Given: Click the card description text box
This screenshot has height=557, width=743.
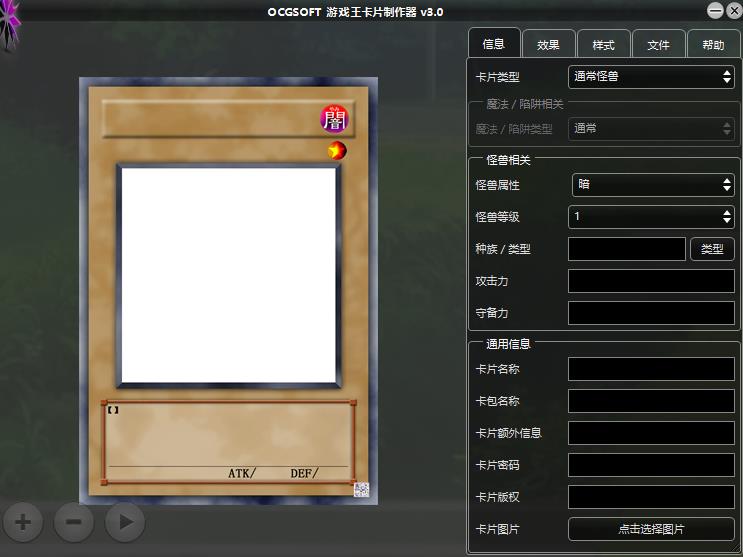Looking at the screenshot, I should click(x=228, y=442).
